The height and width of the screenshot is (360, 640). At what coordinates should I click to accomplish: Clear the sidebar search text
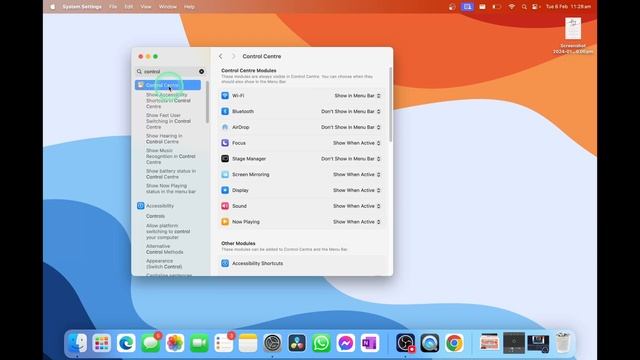click(202, 71)
